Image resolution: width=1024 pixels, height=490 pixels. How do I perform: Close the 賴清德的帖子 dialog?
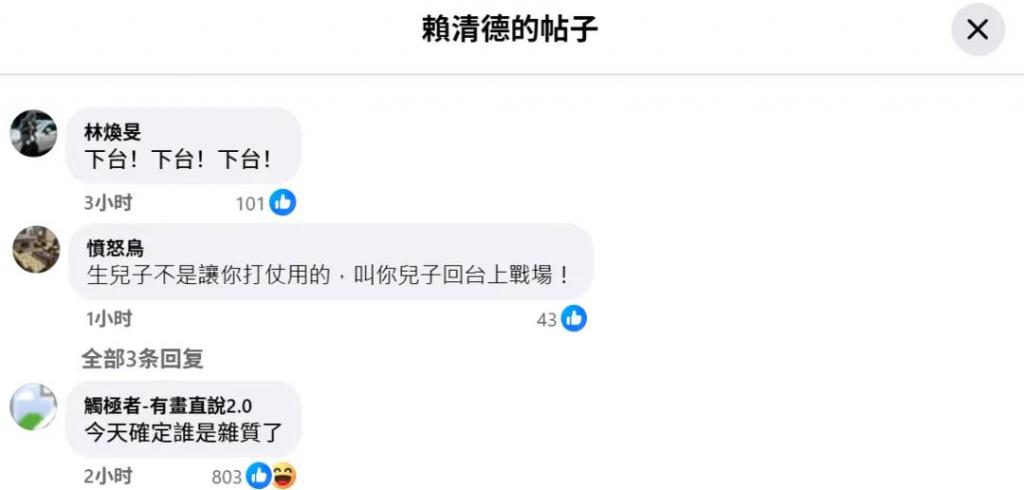coord(977,29)
